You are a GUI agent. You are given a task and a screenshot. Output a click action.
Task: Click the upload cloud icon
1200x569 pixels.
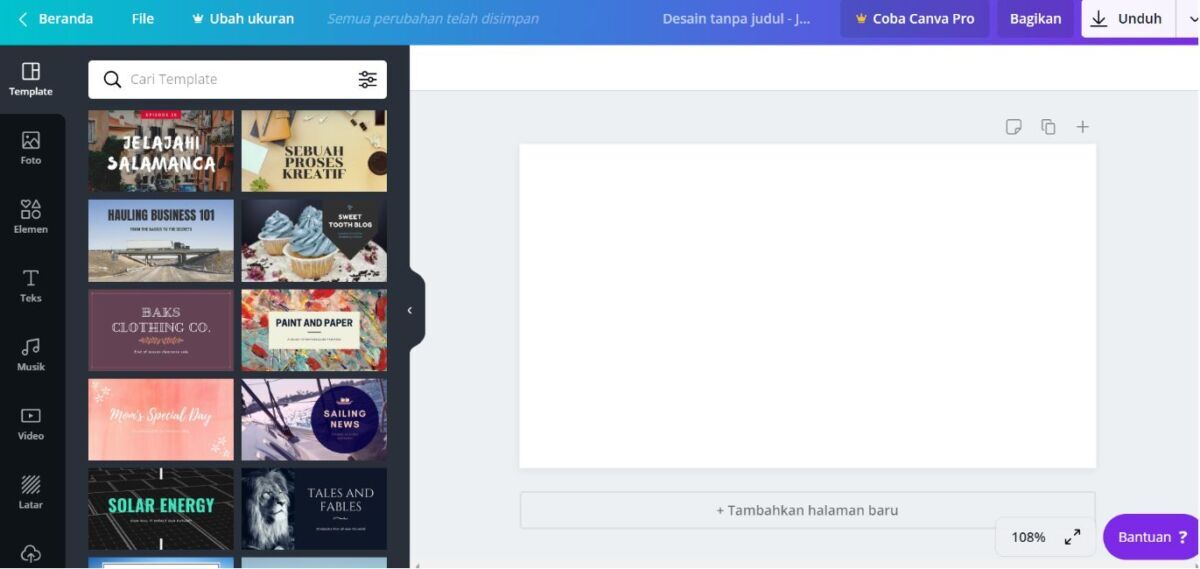[31, 553]
